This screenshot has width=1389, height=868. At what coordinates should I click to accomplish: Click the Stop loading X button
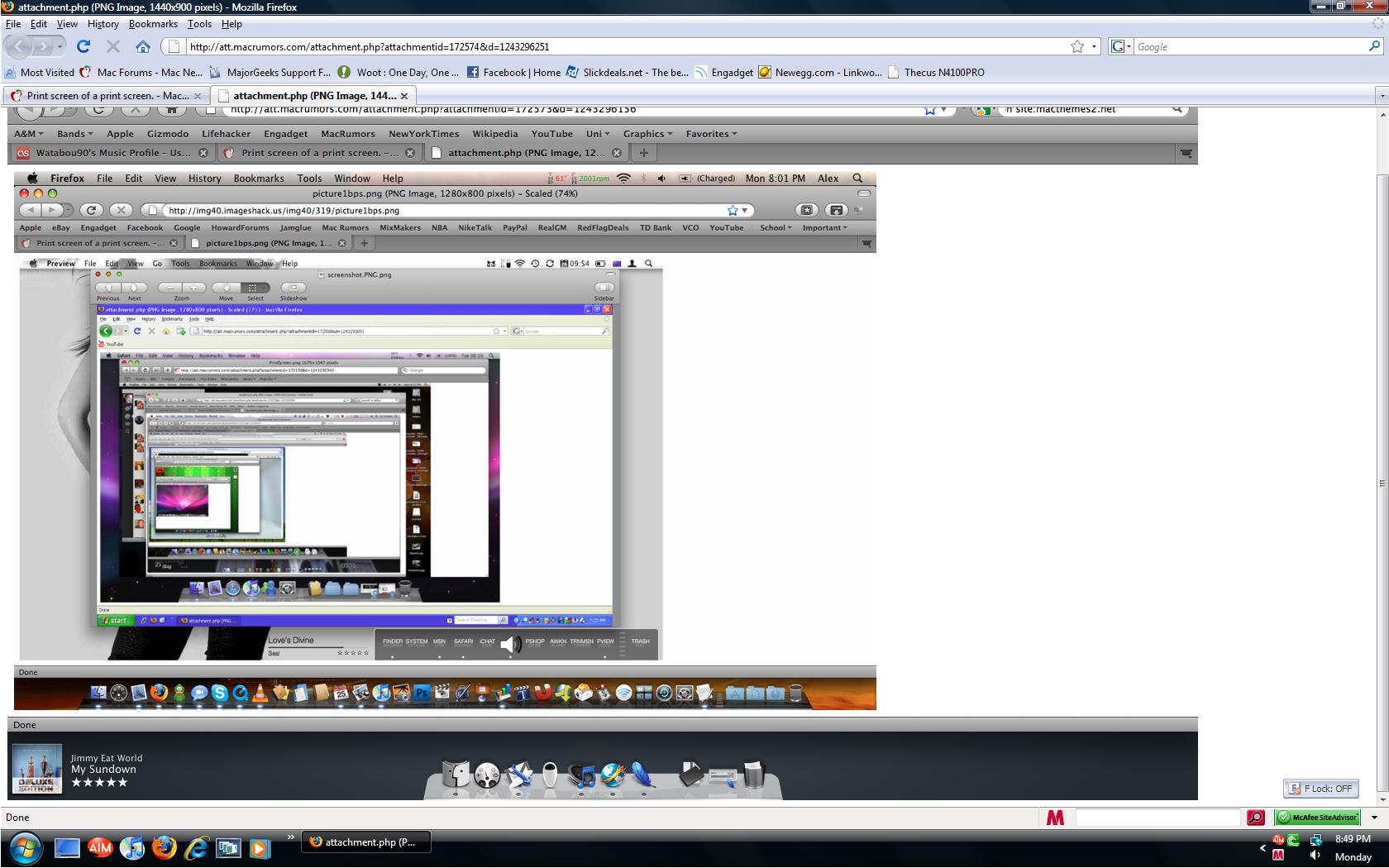113,46
